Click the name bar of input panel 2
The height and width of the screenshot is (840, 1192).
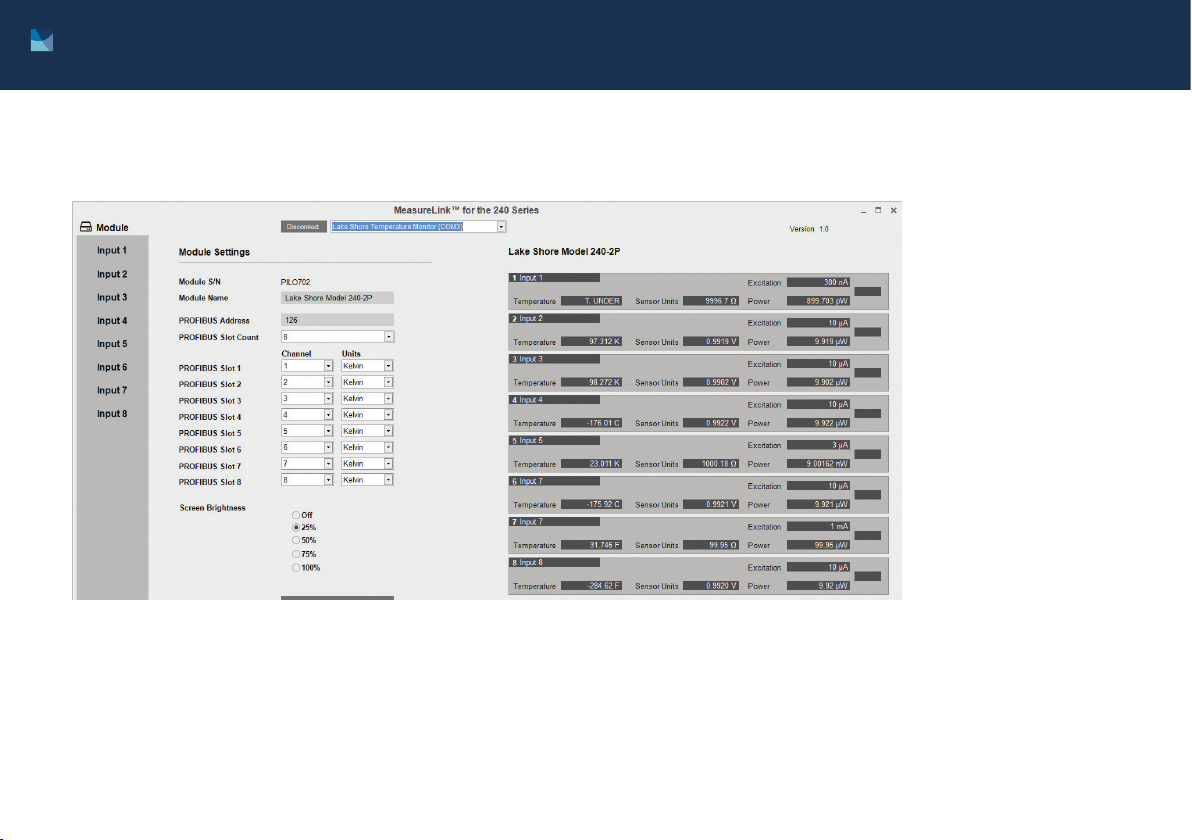(554, 319)
